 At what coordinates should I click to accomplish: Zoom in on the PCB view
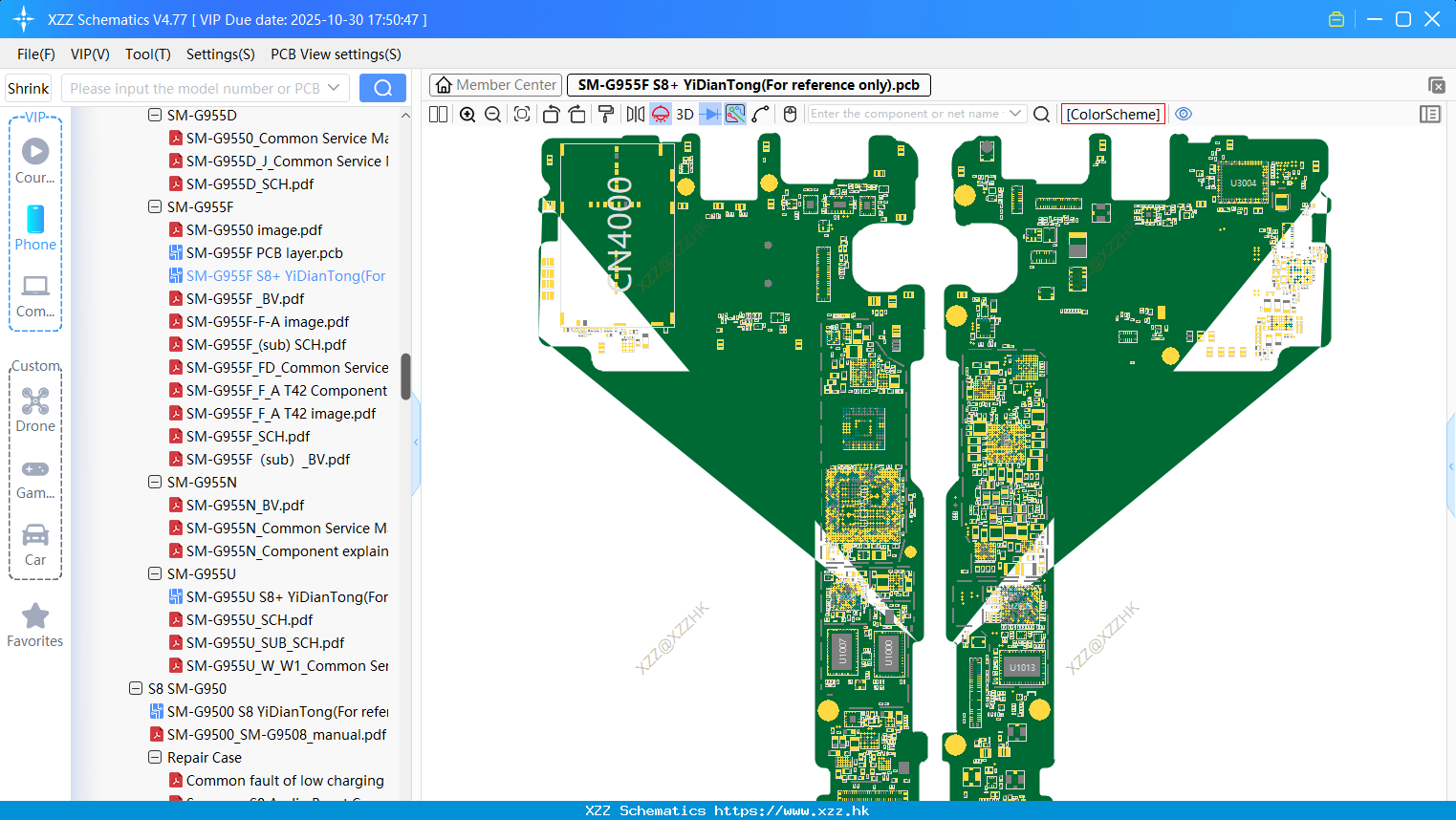[467, 114]
